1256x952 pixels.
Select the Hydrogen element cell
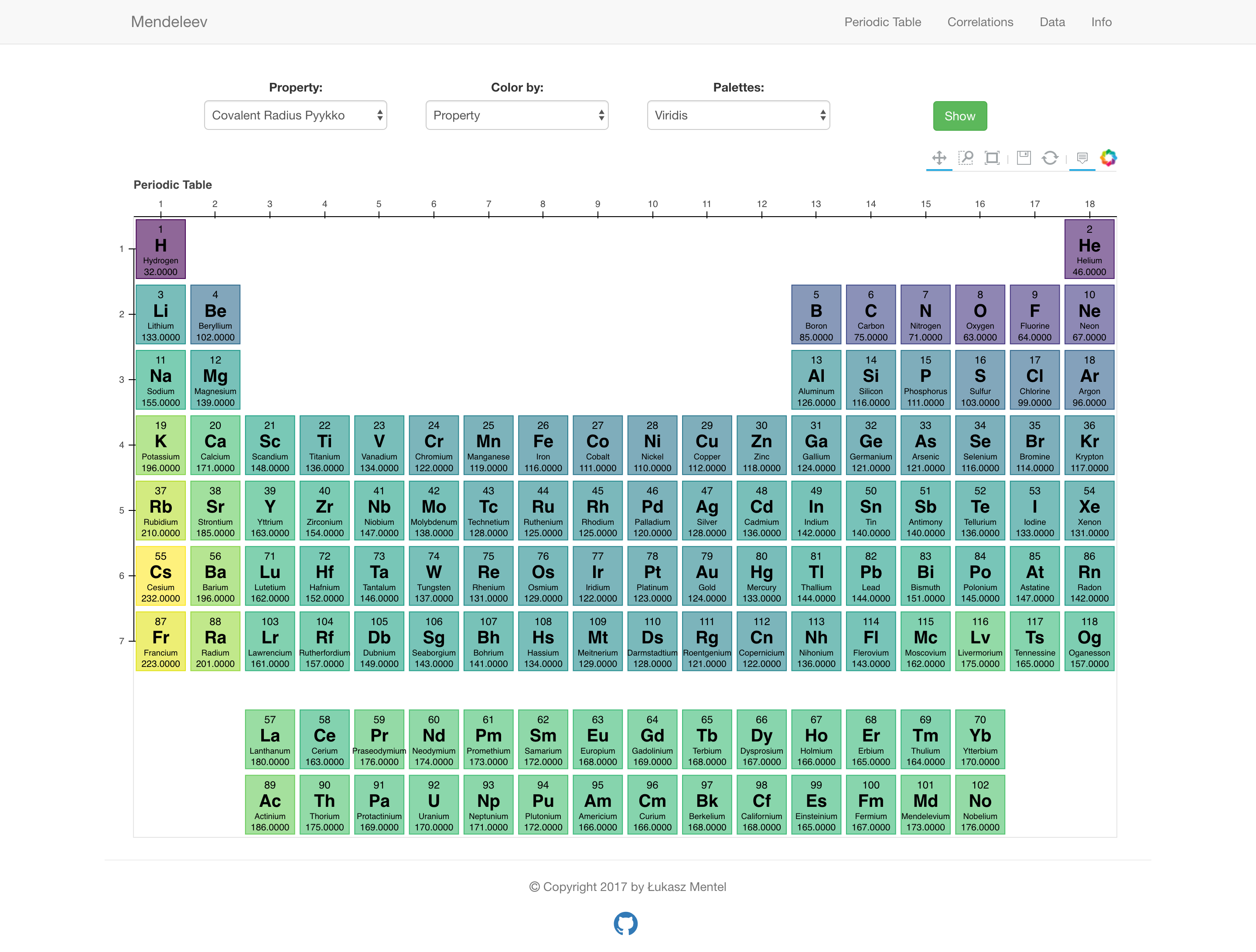[x=160, y=248]
